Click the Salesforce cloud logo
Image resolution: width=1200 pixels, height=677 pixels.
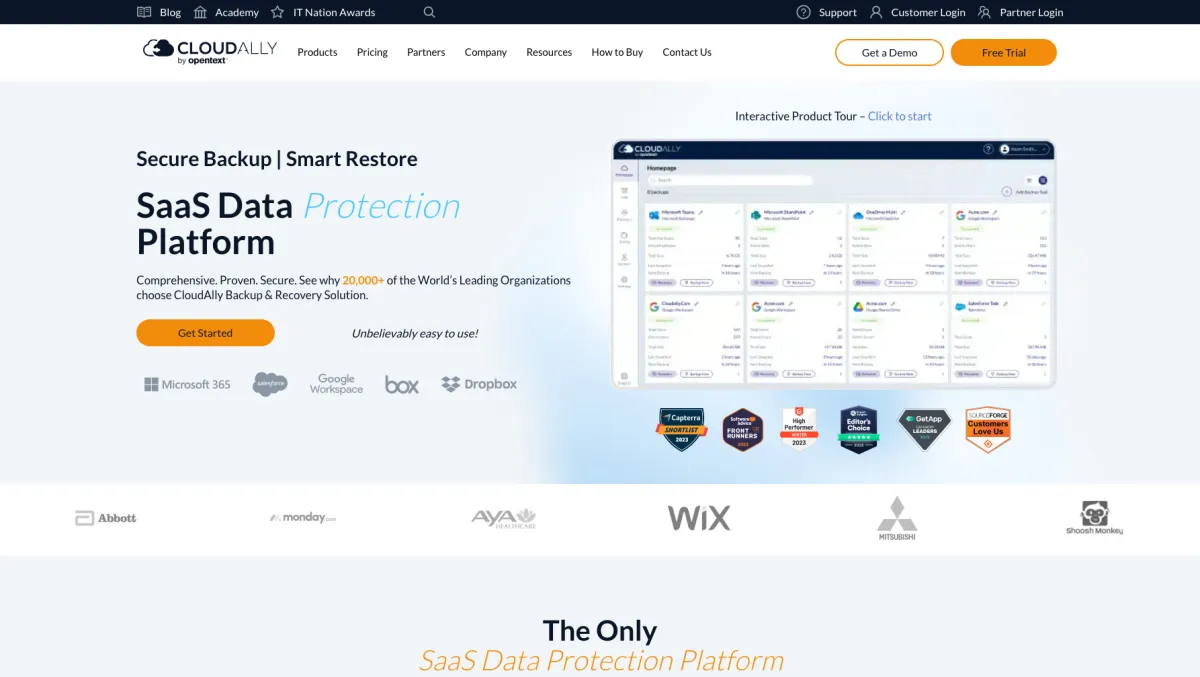pos(270,384)
